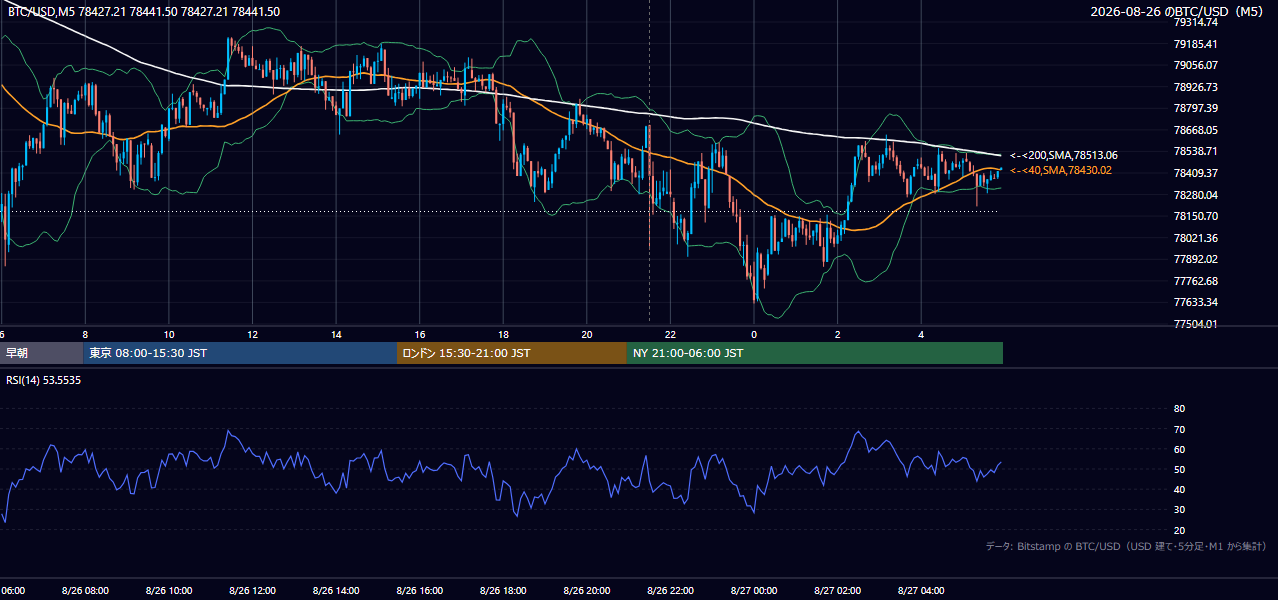Select the 8/26 08:00 time axis label
The width and height of the screenshot is (1278, 600).
click(85, 591)
